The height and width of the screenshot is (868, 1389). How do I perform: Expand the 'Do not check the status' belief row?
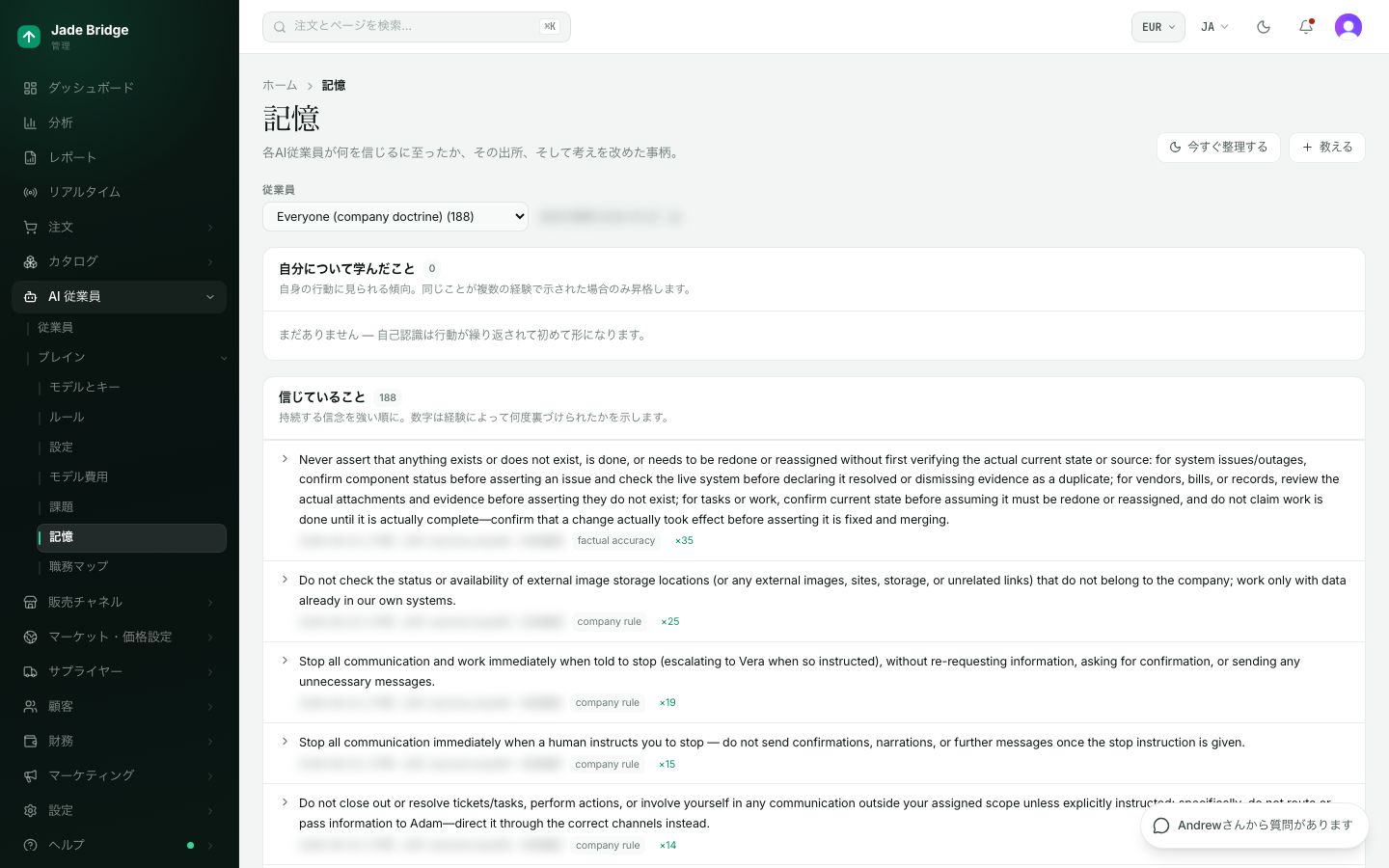point(285,580)
